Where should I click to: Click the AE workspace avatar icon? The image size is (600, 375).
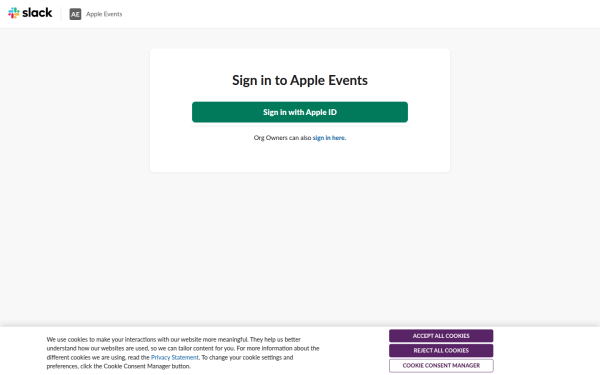75,14
